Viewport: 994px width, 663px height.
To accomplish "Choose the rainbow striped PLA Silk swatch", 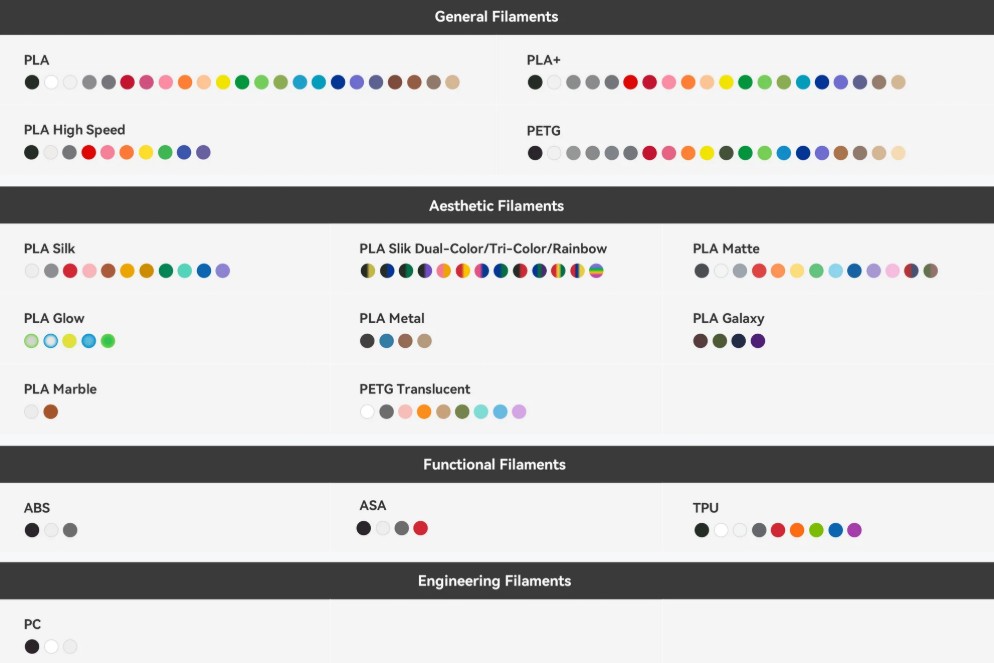I will click(596, 271).
